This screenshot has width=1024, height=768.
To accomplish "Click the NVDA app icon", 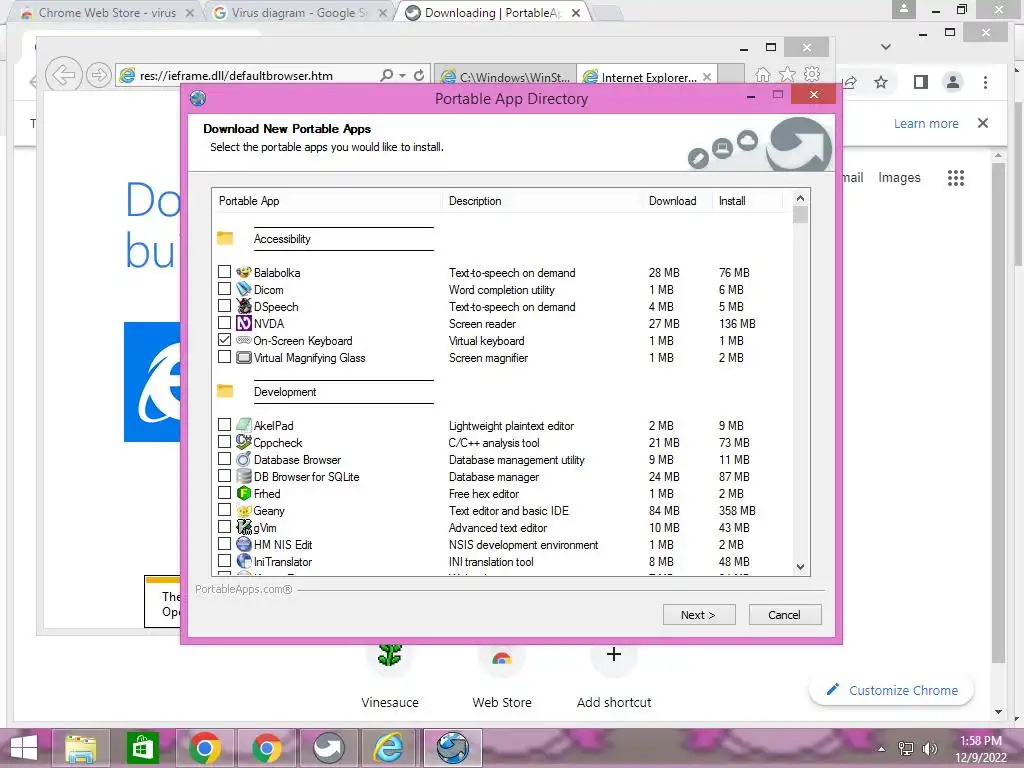I will coord(244,323).
